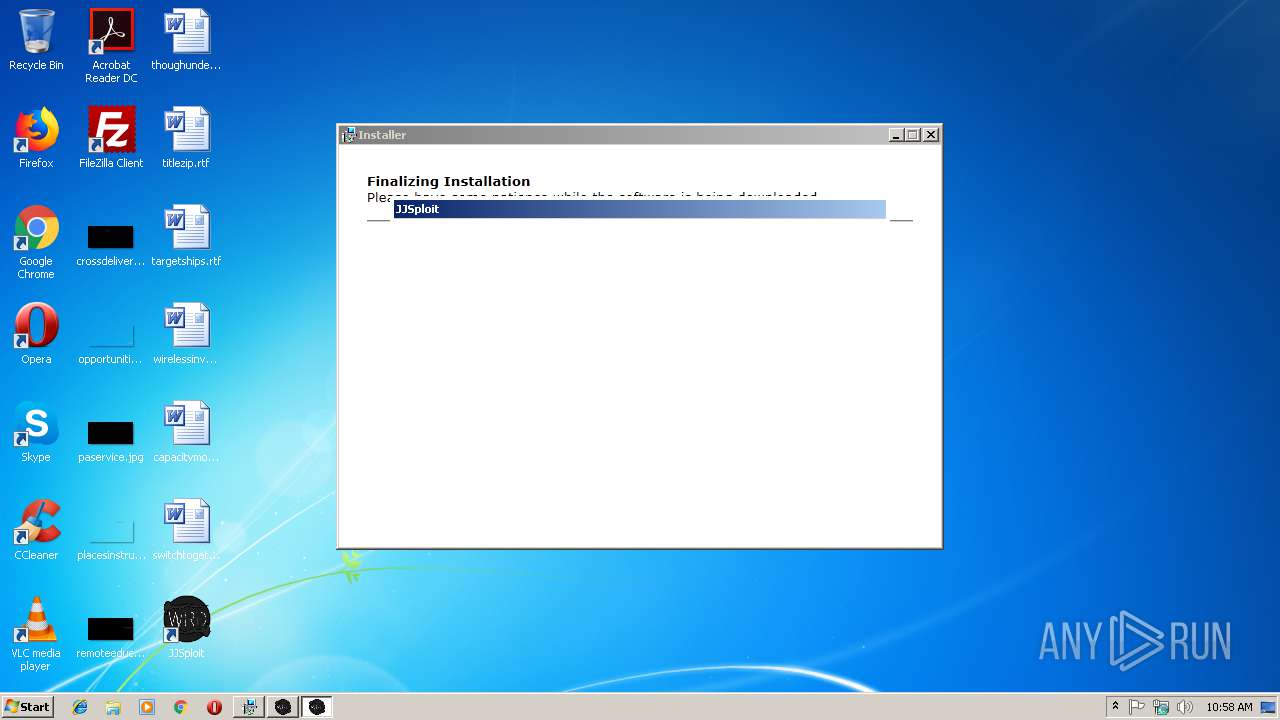Open the thoughunde... Word document icon
Screen dimensions: 1280x720
coord(186,41)
